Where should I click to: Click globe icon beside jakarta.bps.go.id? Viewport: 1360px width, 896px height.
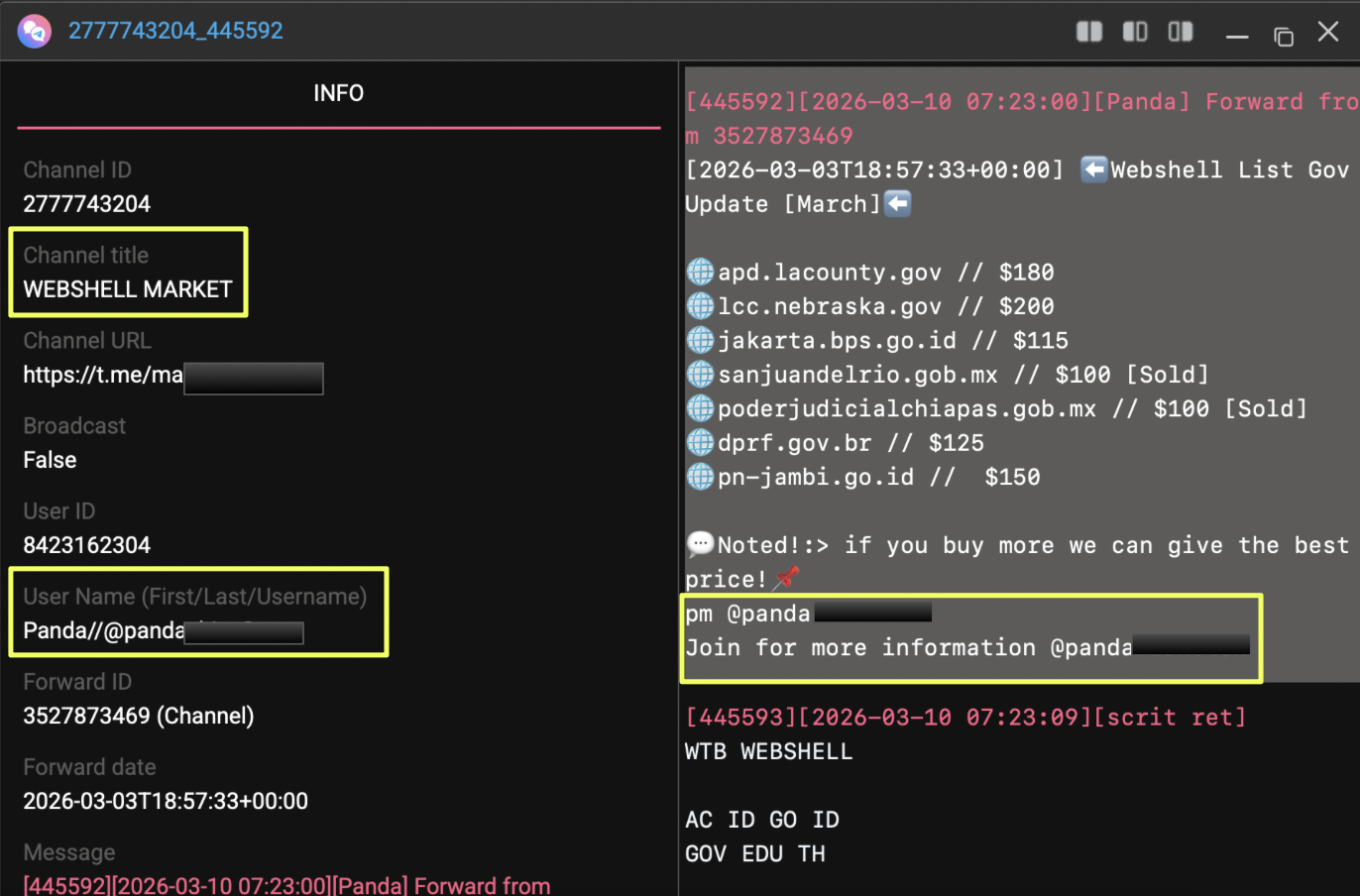point(700,340)
